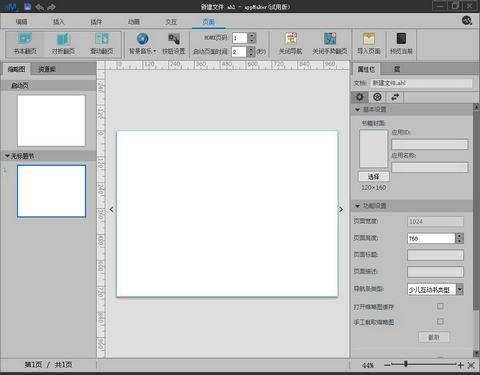Click the undo arrow in title bar
The image size is (480, 375).
[39, 7]
